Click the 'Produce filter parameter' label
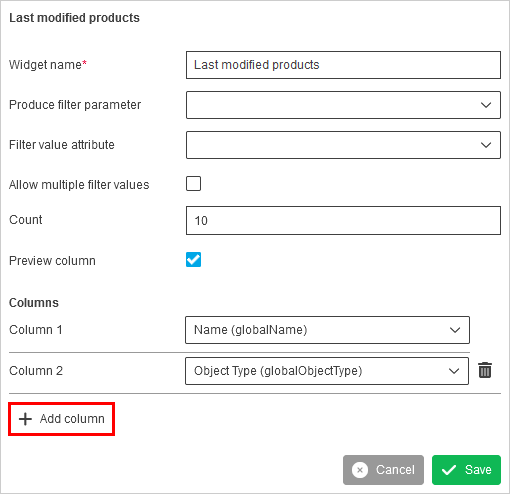This screenshot has height=494, width=510. (75, 105)
